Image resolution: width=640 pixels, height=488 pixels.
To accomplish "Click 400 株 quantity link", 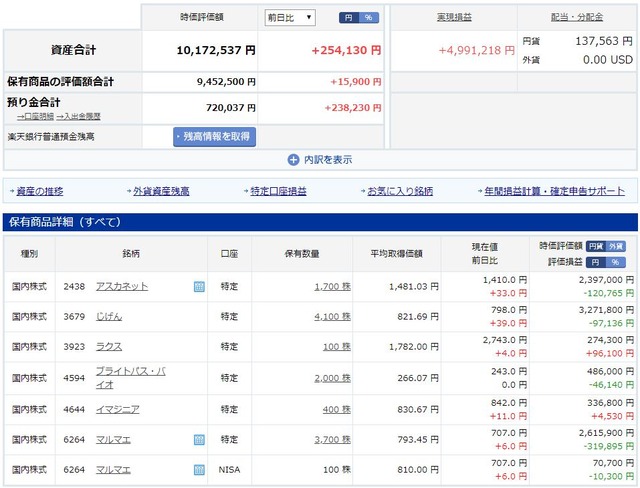I will (337, 409).
